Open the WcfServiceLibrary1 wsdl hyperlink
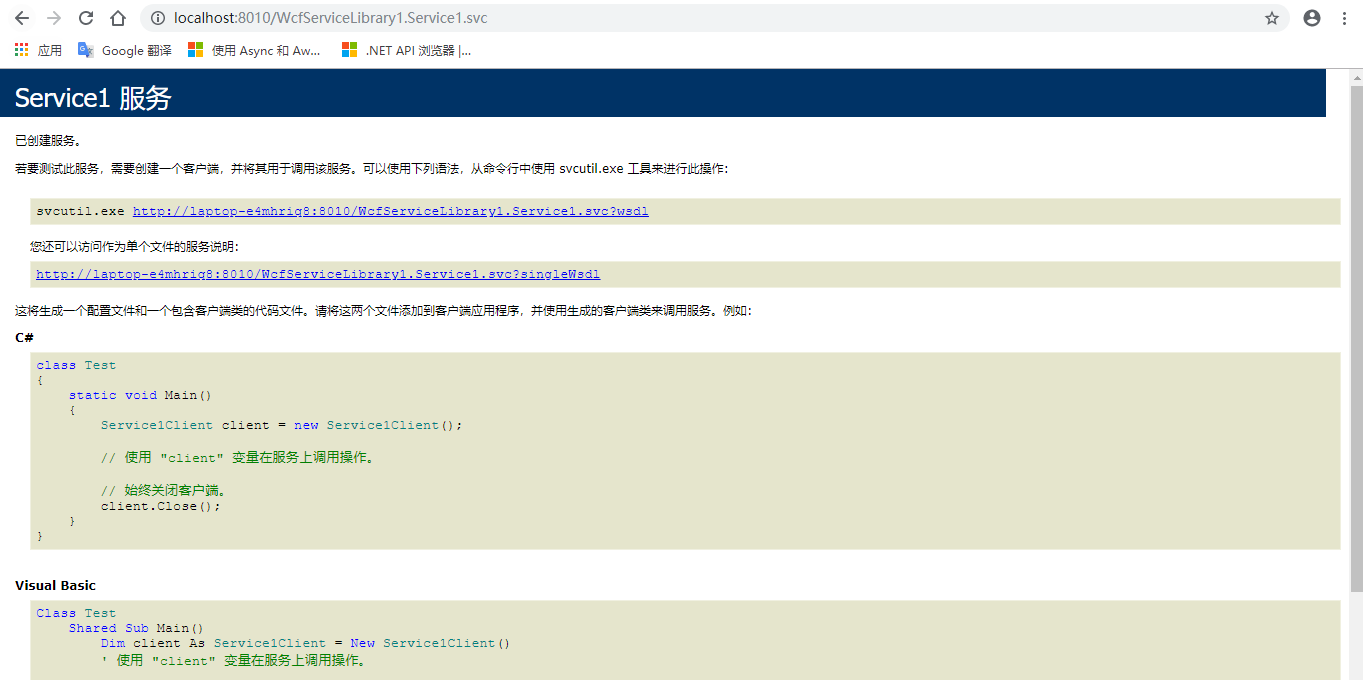Viewport: 1363px width, 680px height. (389, 211)
